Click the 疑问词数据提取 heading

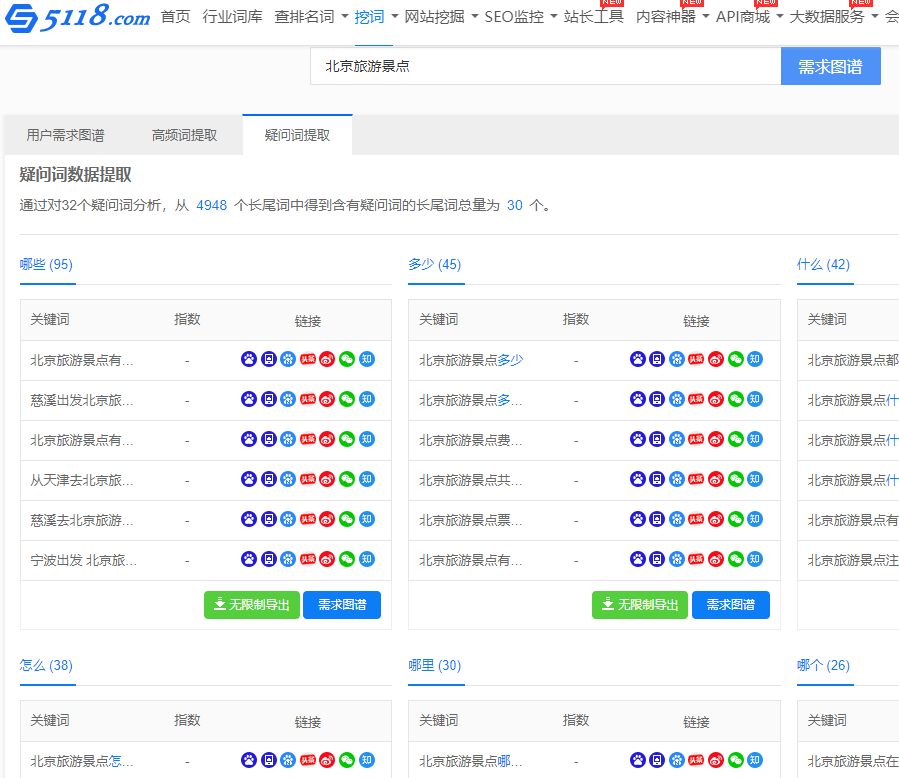click(x=76, y=174)
